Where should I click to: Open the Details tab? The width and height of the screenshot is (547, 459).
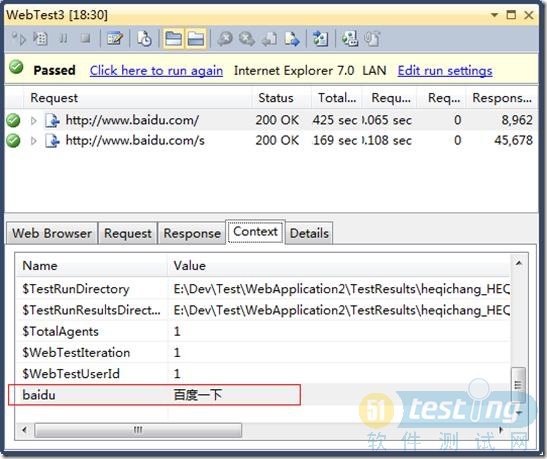309,233
